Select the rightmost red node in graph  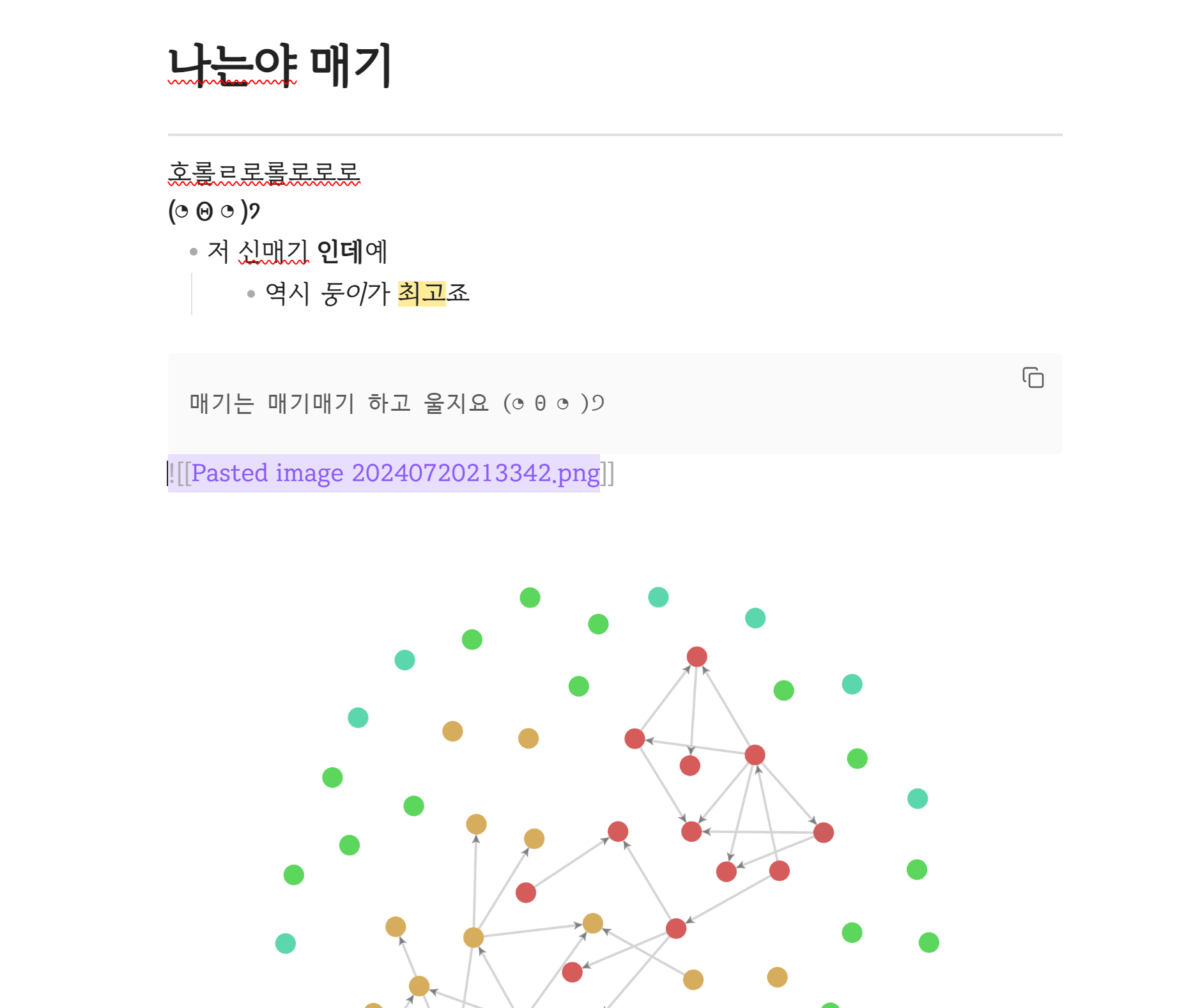(823, 832)
